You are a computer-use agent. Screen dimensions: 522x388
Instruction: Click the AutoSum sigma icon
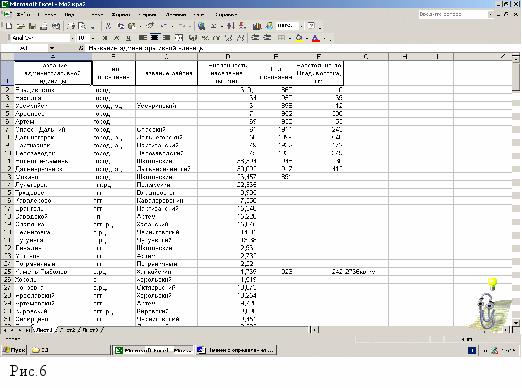coord(213,26)
